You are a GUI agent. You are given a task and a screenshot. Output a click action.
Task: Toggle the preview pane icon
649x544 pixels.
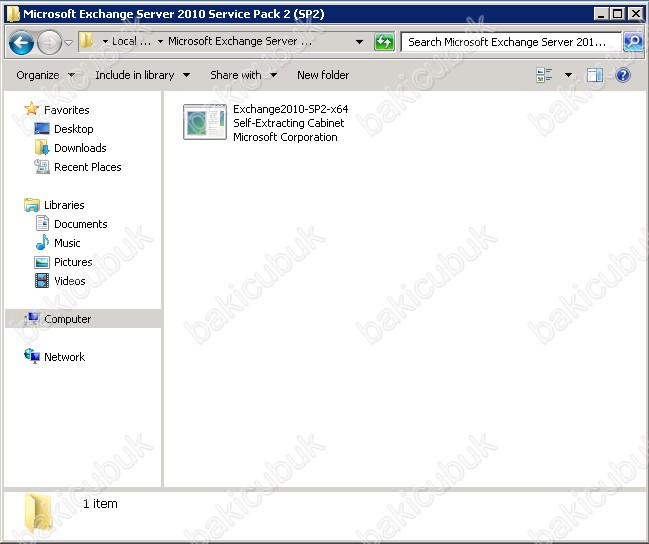point(594,75)
